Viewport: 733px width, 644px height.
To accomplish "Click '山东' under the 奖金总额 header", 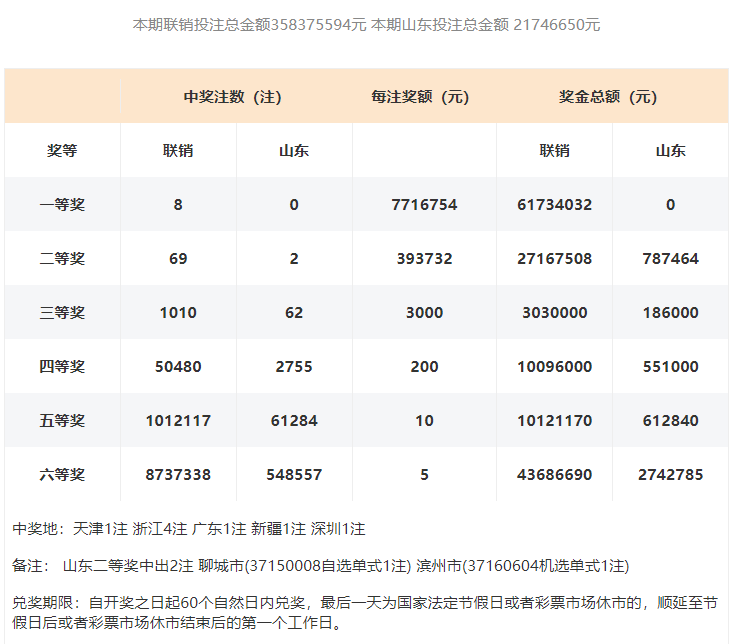I will (x=670, y=150).
